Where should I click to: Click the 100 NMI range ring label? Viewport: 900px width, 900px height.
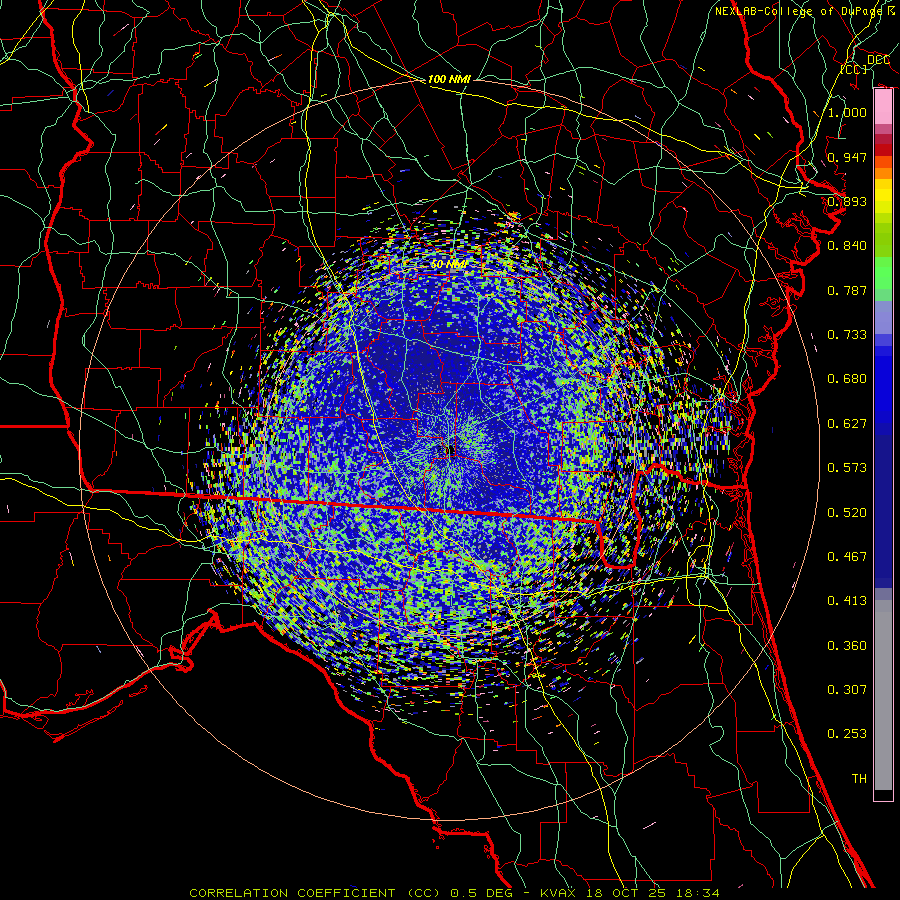coord(449,79)
